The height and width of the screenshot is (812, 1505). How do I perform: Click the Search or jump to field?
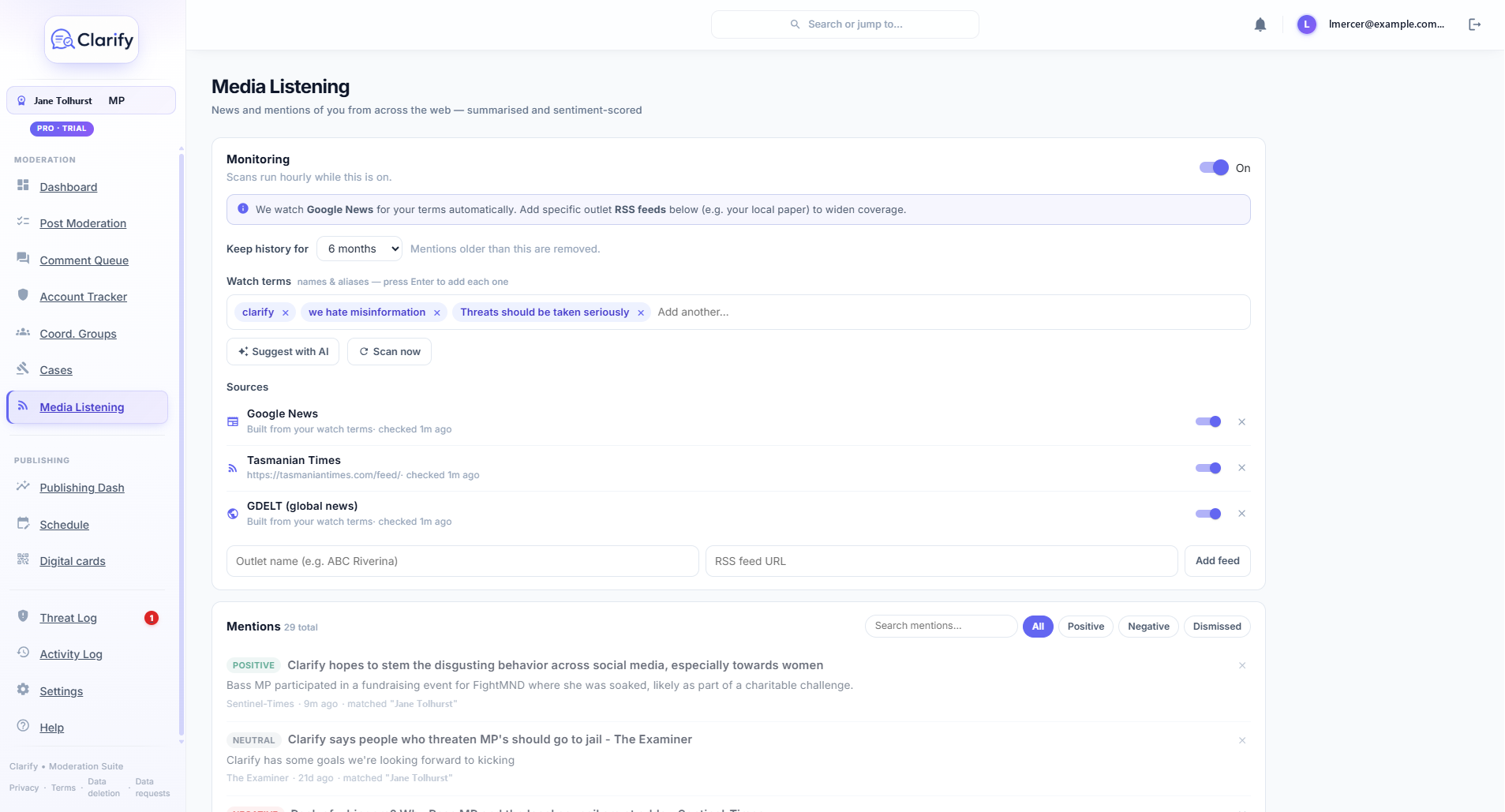pyautogui.click(x=845, y=24)
